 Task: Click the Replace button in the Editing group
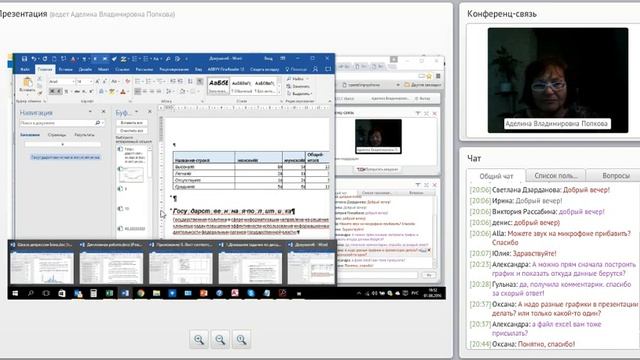(x=298, y=87)
